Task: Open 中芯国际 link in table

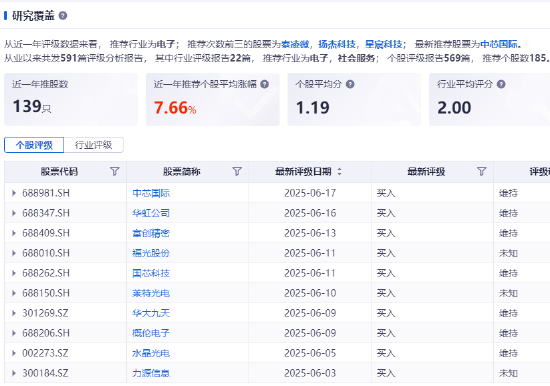Action: 151,193
